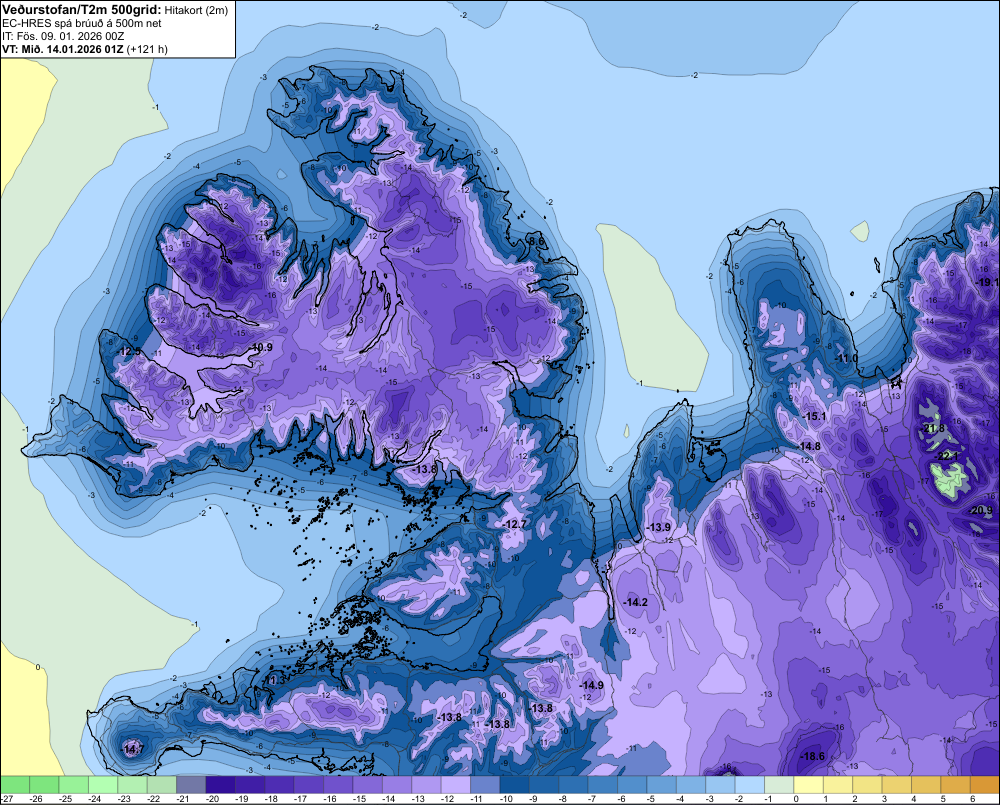Pick the pale green-white legend swatch above -1

pyautogui.click(x=779, y=785)
